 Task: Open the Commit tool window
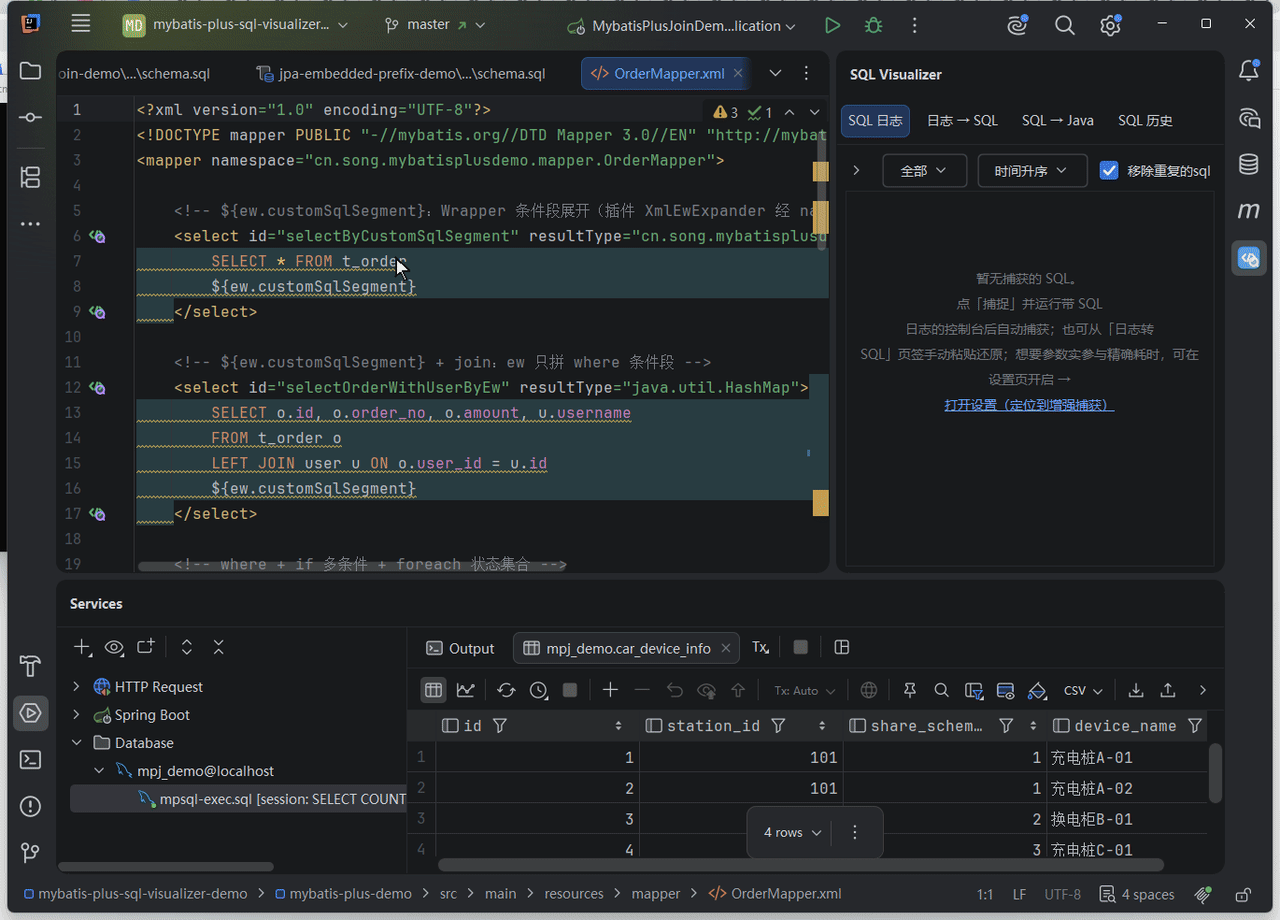pyautogui.click(x=30, y=117)
